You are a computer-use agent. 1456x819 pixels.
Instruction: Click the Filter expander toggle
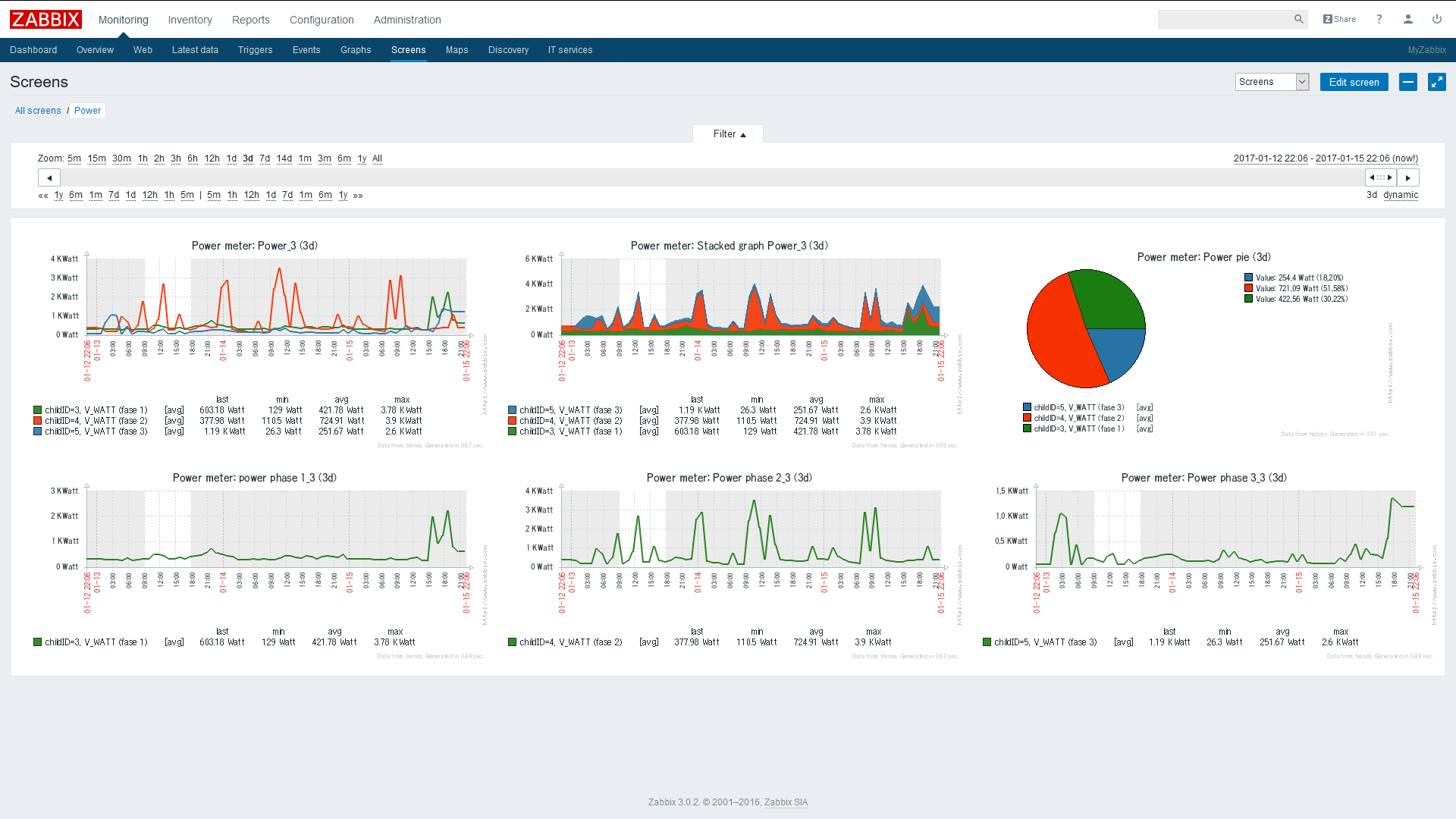(728, 134)
